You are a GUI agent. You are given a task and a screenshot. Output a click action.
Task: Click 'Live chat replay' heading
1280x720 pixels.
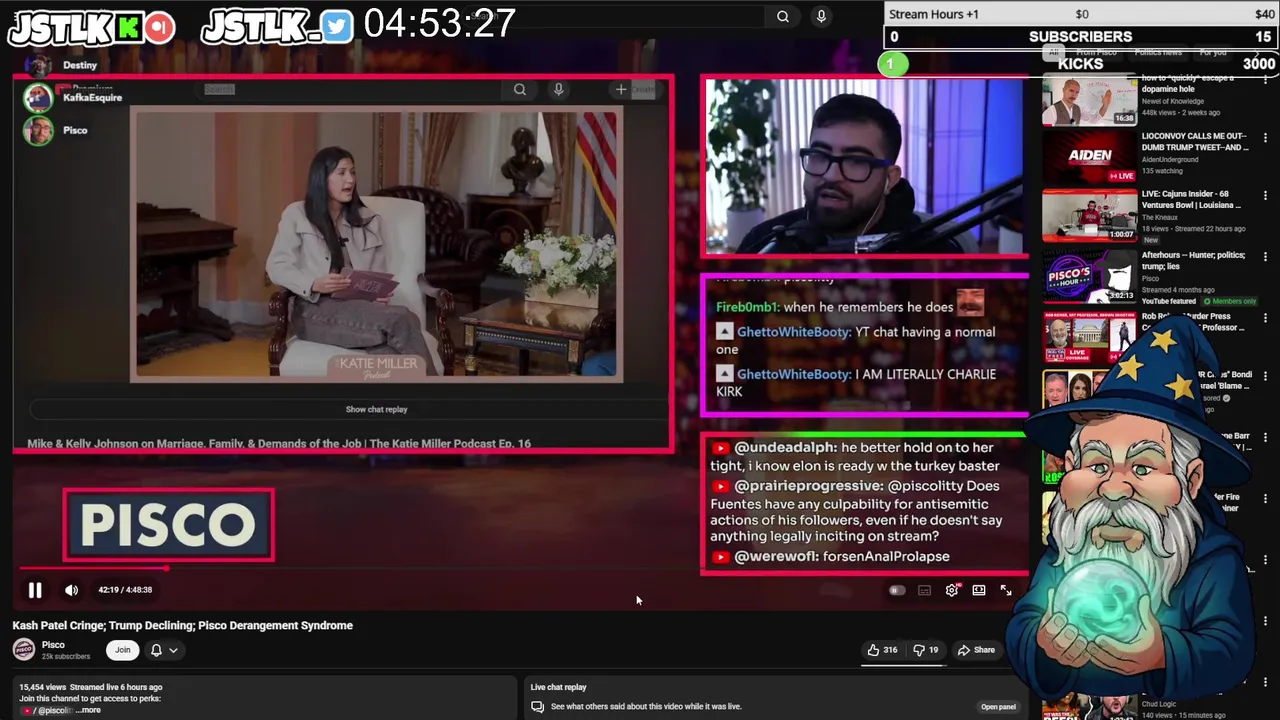pos(558,687)
